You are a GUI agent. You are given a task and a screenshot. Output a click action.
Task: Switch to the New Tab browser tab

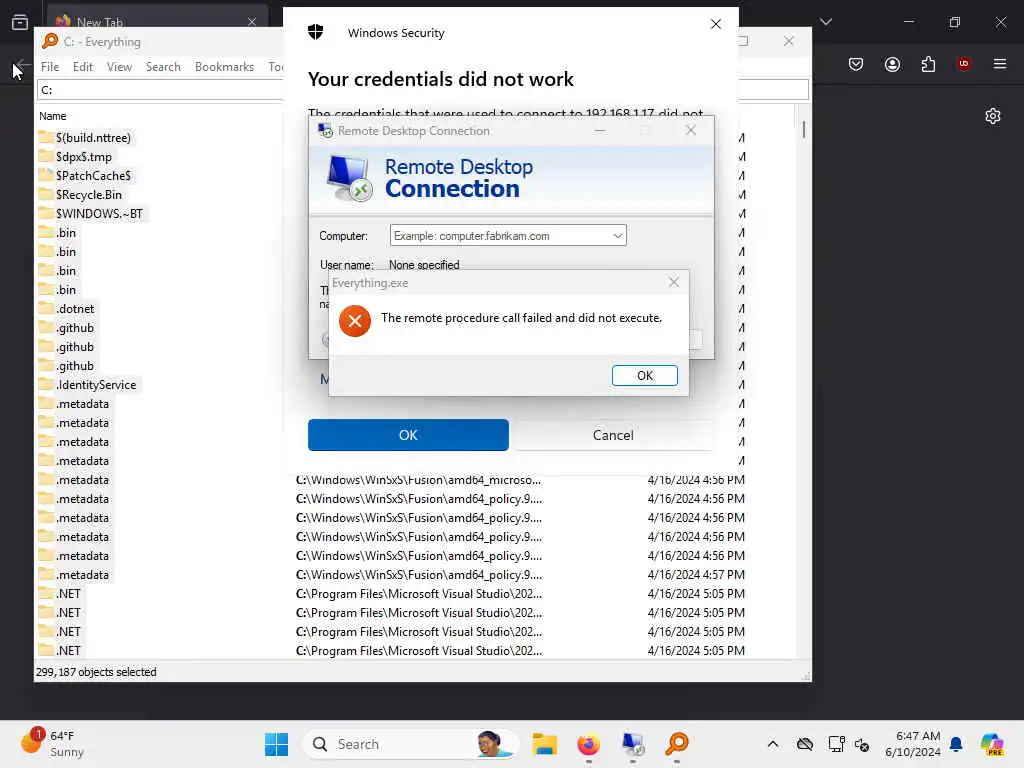pos(157,20)
